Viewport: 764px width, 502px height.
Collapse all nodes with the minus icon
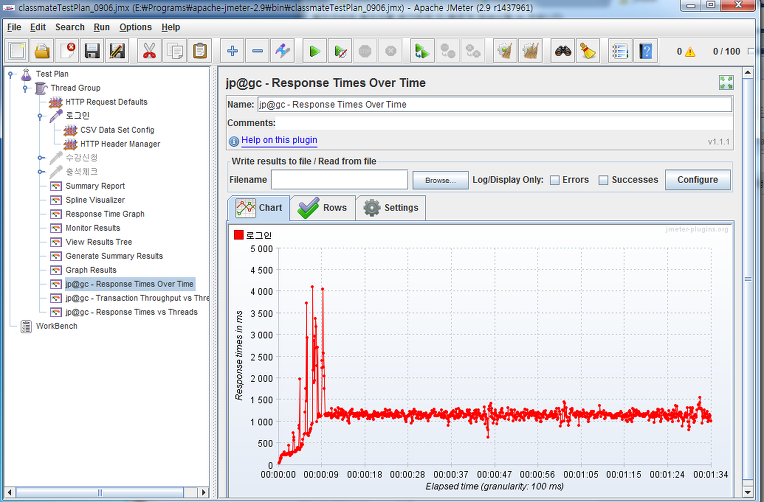(x=257, y=51)
